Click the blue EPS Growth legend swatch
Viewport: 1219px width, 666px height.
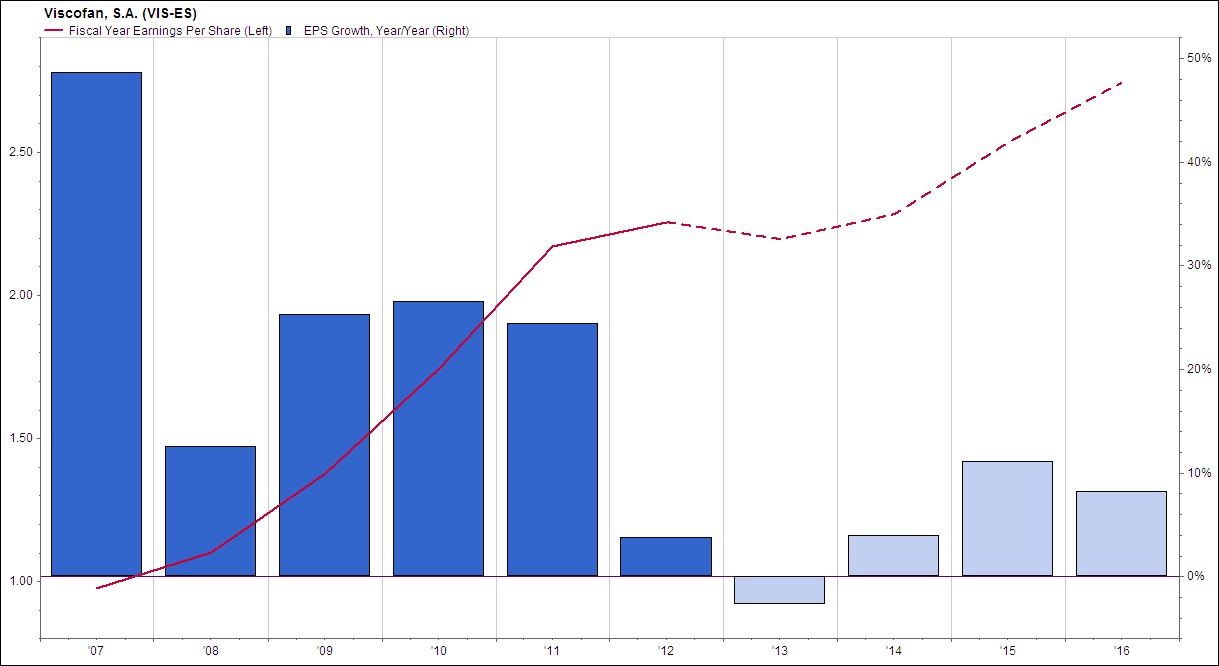(288, 31)
